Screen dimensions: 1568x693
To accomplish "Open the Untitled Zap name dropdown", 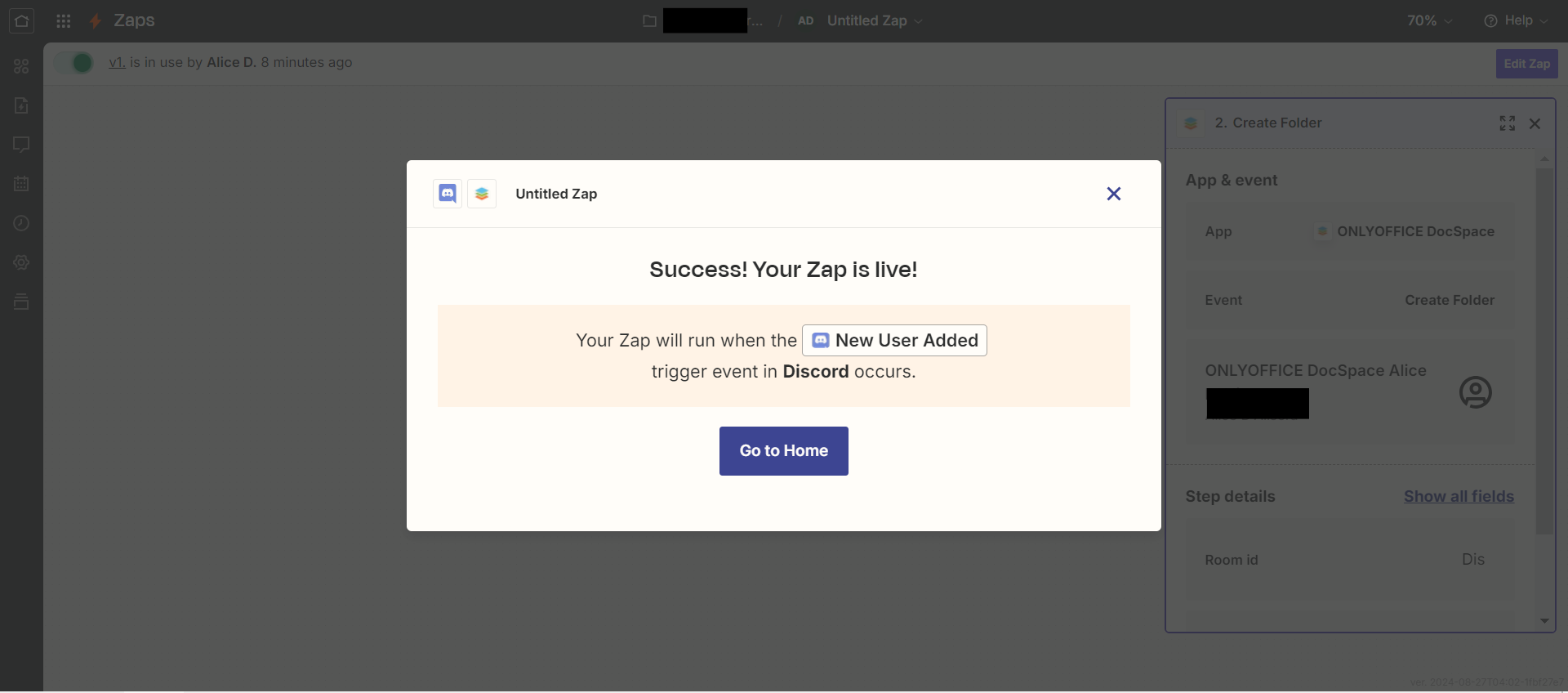I will point(875,21).
